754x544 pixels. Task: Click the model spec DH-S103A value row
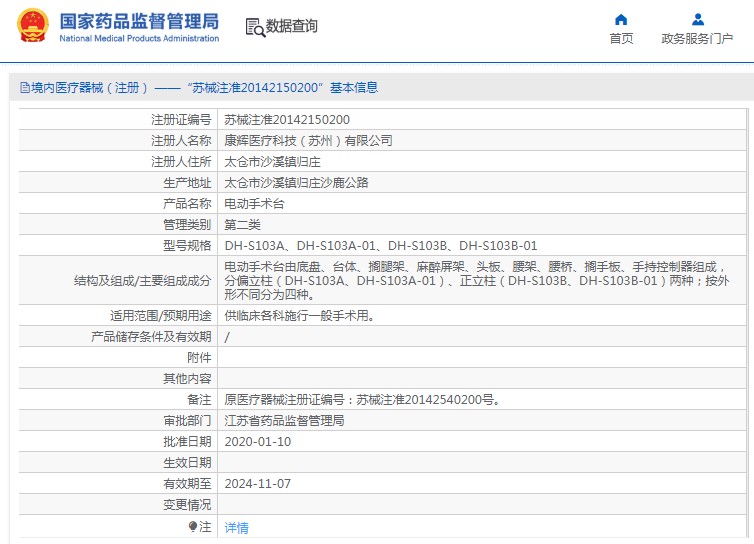(381, 245)
